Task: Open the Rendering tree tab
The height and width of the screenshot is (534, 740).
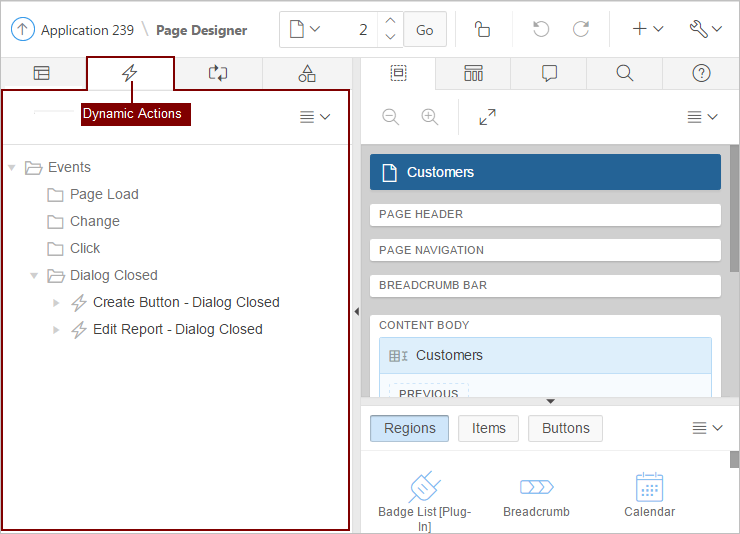Action: coord(42,73)
